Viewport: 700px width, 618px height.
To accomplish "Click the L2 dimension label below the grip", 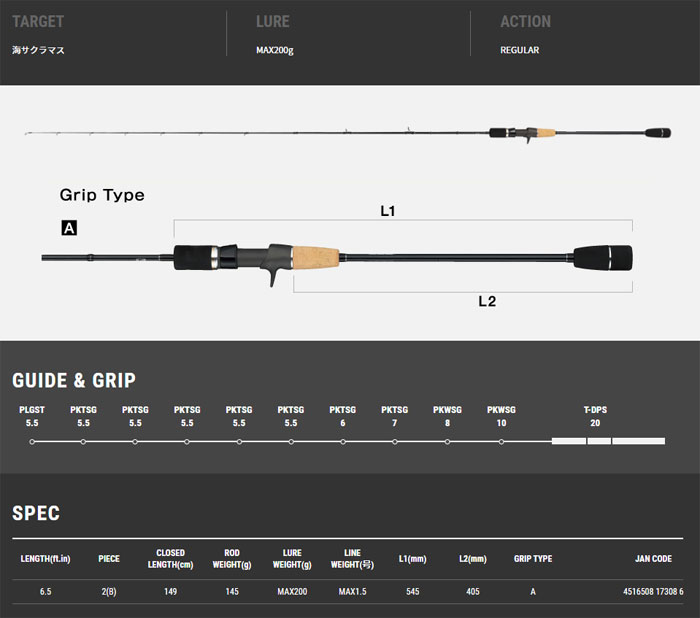I will [x=487, y=301].
